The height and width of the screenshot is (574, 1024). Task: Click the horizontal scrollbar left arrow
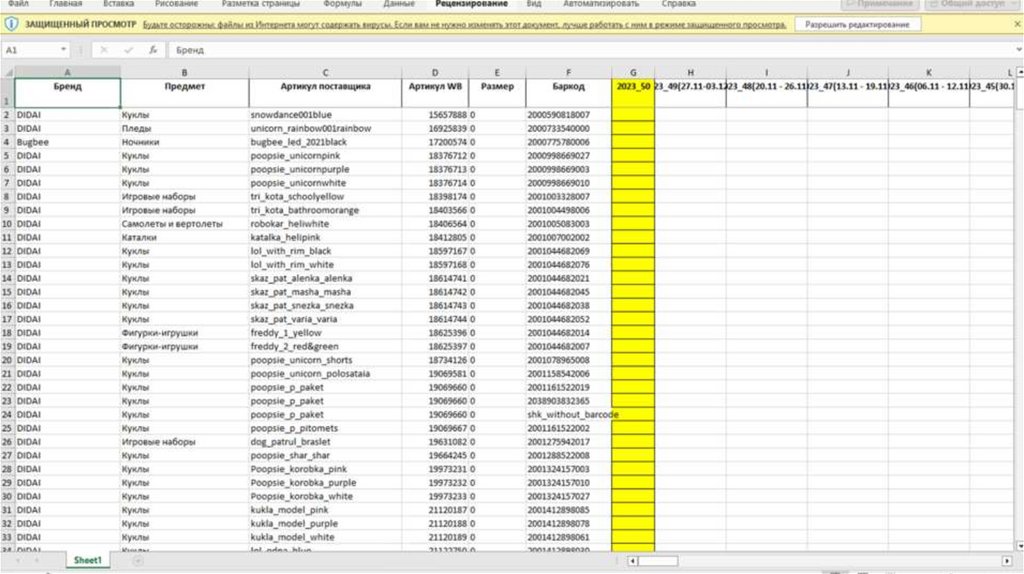[632, 561]
